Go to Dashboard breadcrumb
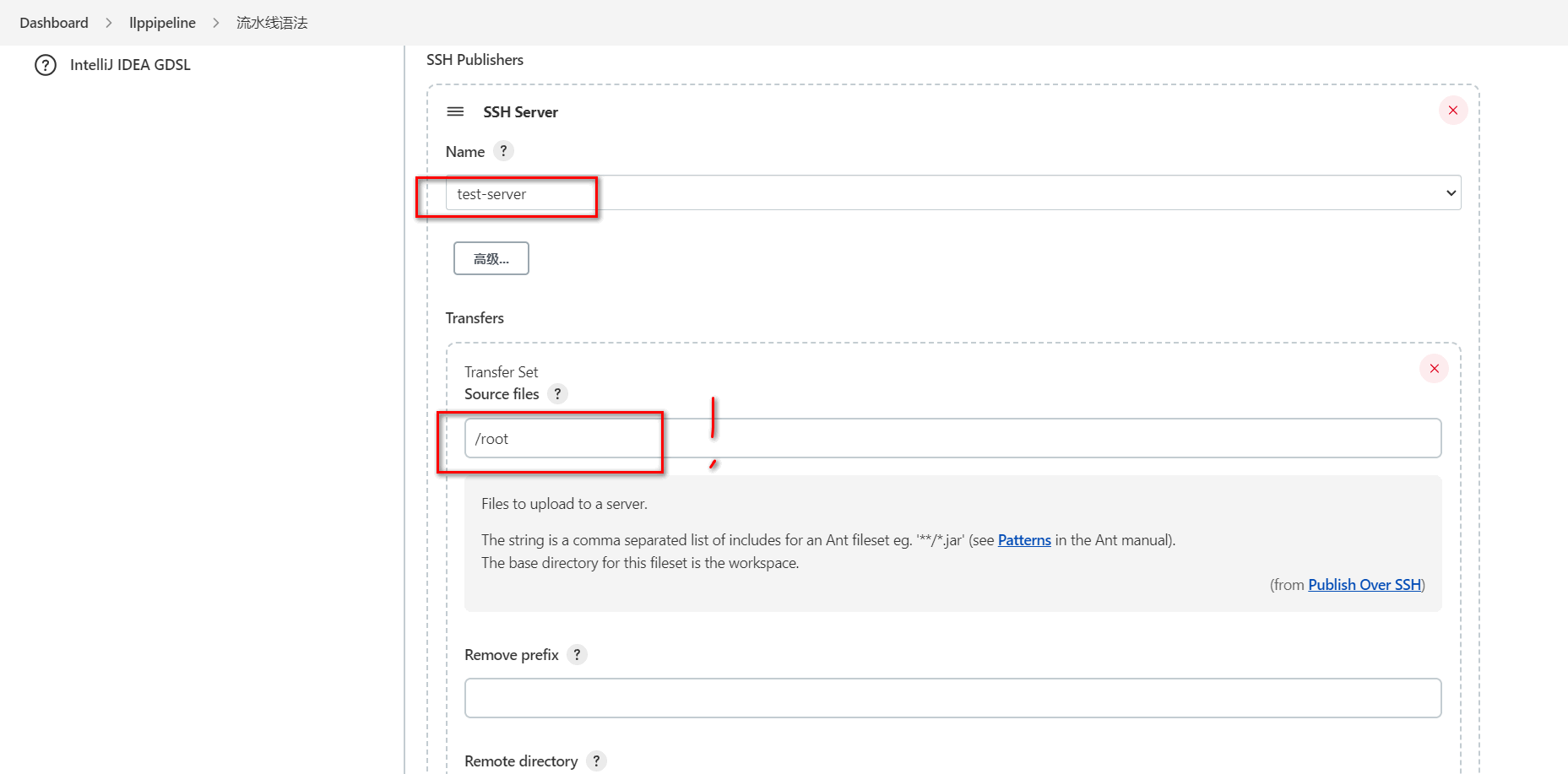Screen dimensions: 1568x774 [54, 23]
